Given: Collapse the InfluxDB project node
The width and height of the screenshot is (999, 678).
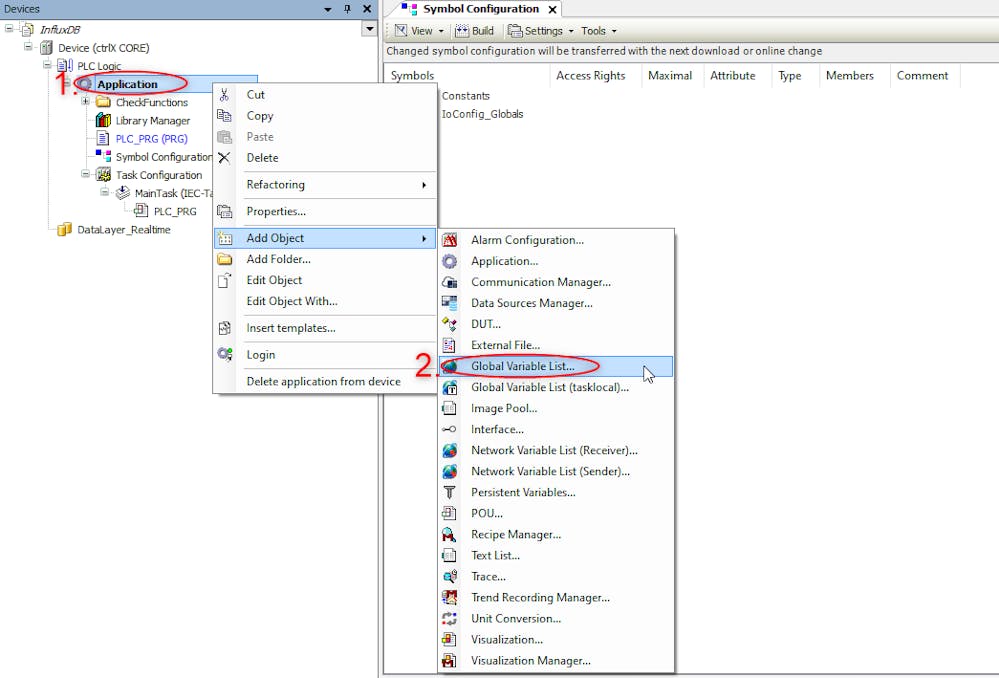Looking at the screenshot, I should (x=9, y=29).
